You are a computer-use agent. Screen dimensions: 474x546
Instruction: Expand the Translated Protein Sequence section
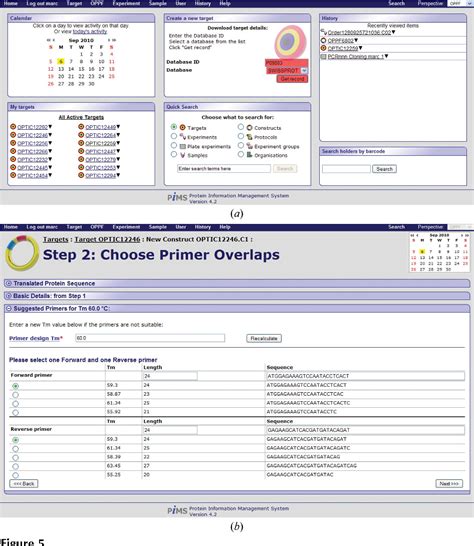(x=9, y=283)
